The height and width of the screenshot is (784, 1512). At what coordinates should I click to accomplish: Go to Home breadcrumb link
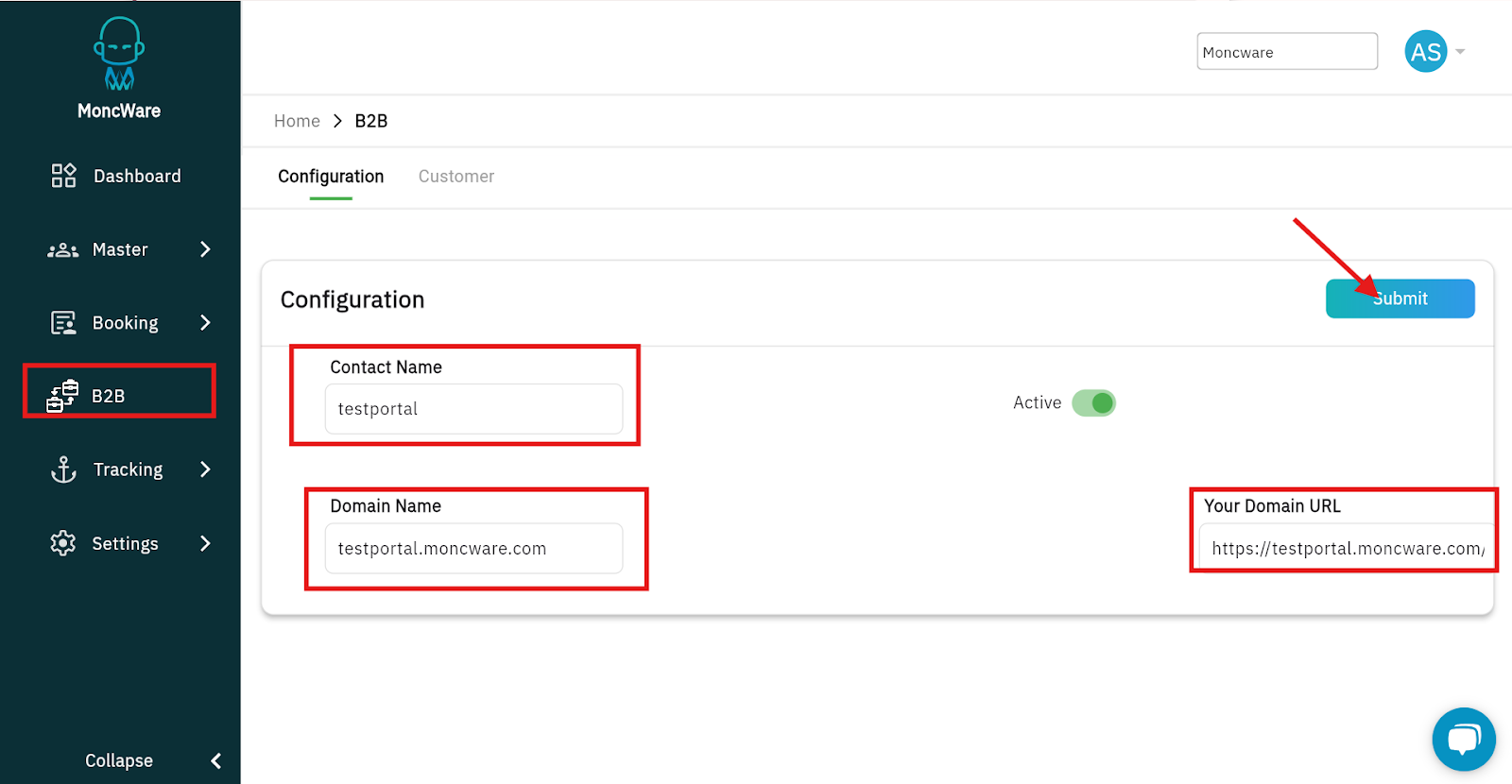297,121
